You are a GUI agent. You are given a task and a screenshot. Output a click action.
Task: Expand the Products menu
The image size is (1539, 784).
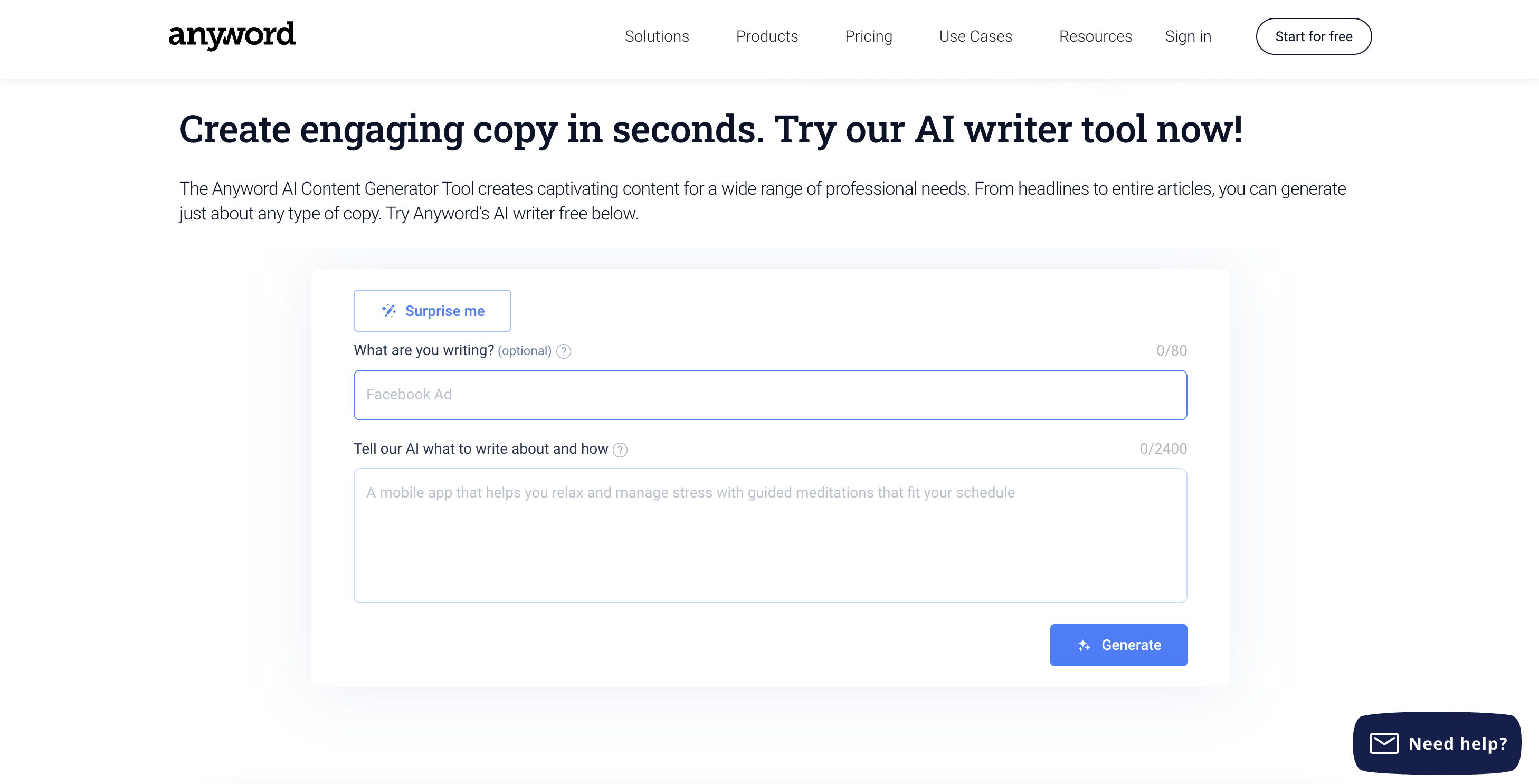click(x=766, y=36)
